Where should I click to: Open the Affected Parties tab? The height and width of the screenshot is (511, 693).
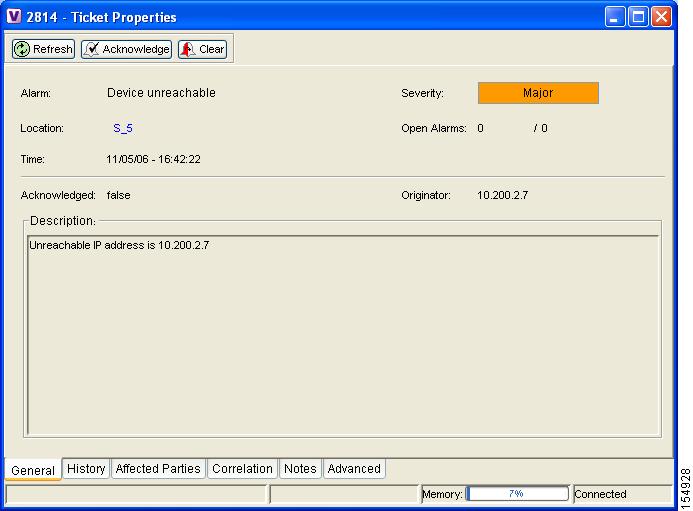point(158,469)
